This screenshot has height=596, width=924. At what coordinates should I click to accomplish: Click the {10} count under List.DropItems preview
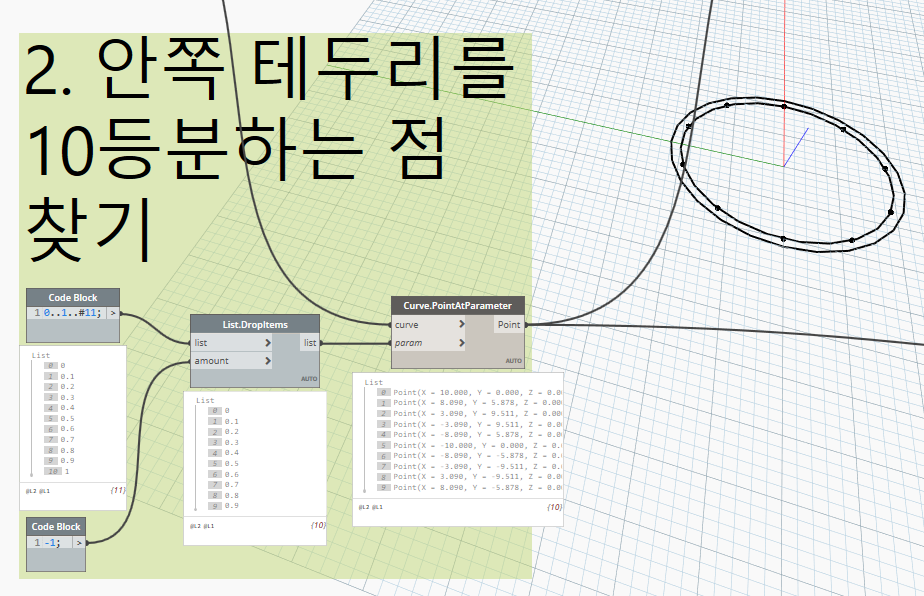pyautogui.click(x=318, y=525)
